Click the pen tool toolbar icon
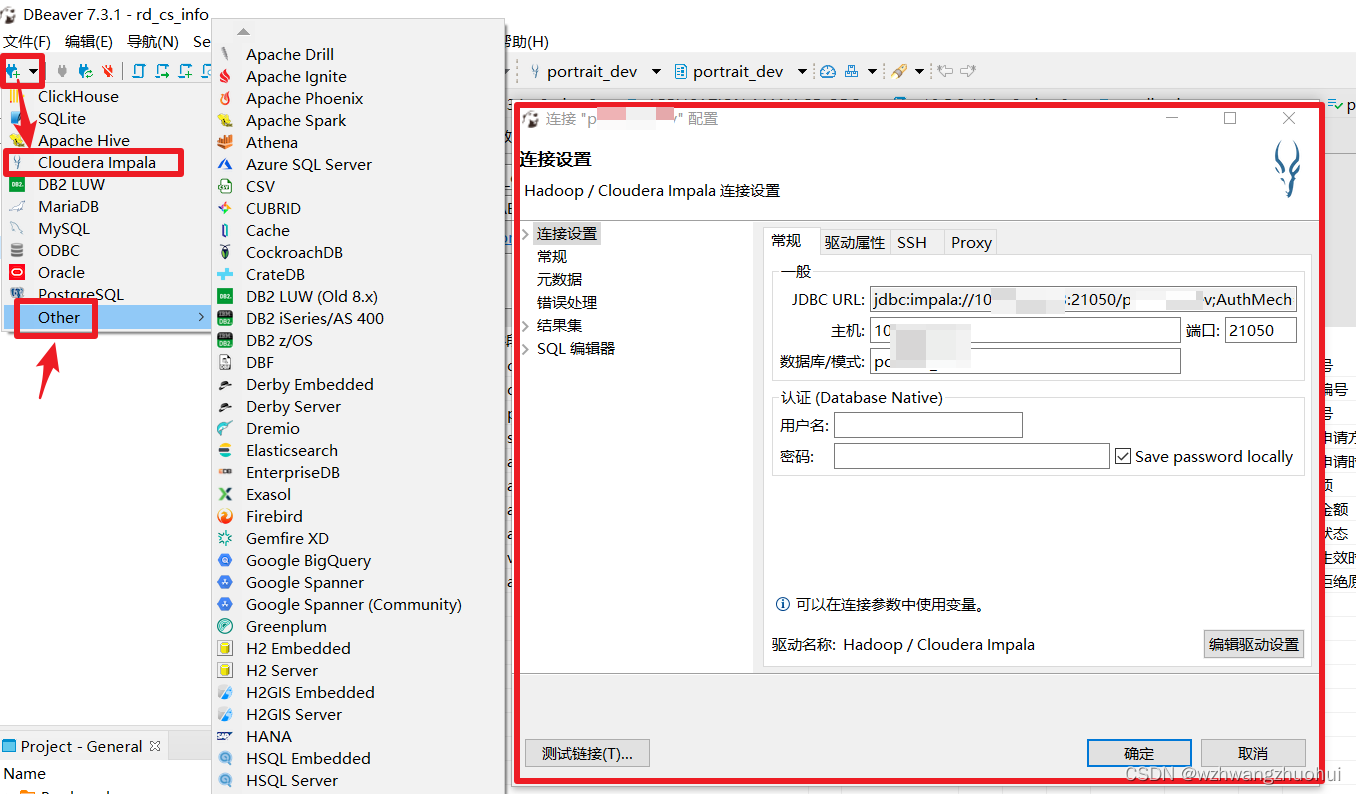 pos(899,71)
